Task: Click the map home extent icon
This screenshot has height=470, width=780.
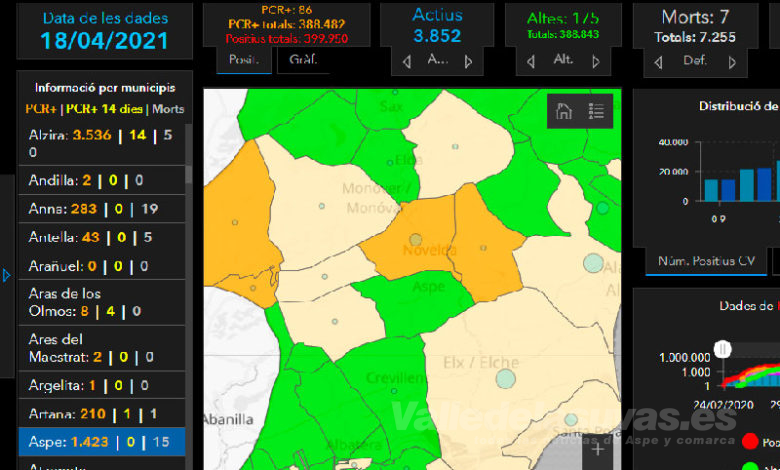Action: point(564,112)
